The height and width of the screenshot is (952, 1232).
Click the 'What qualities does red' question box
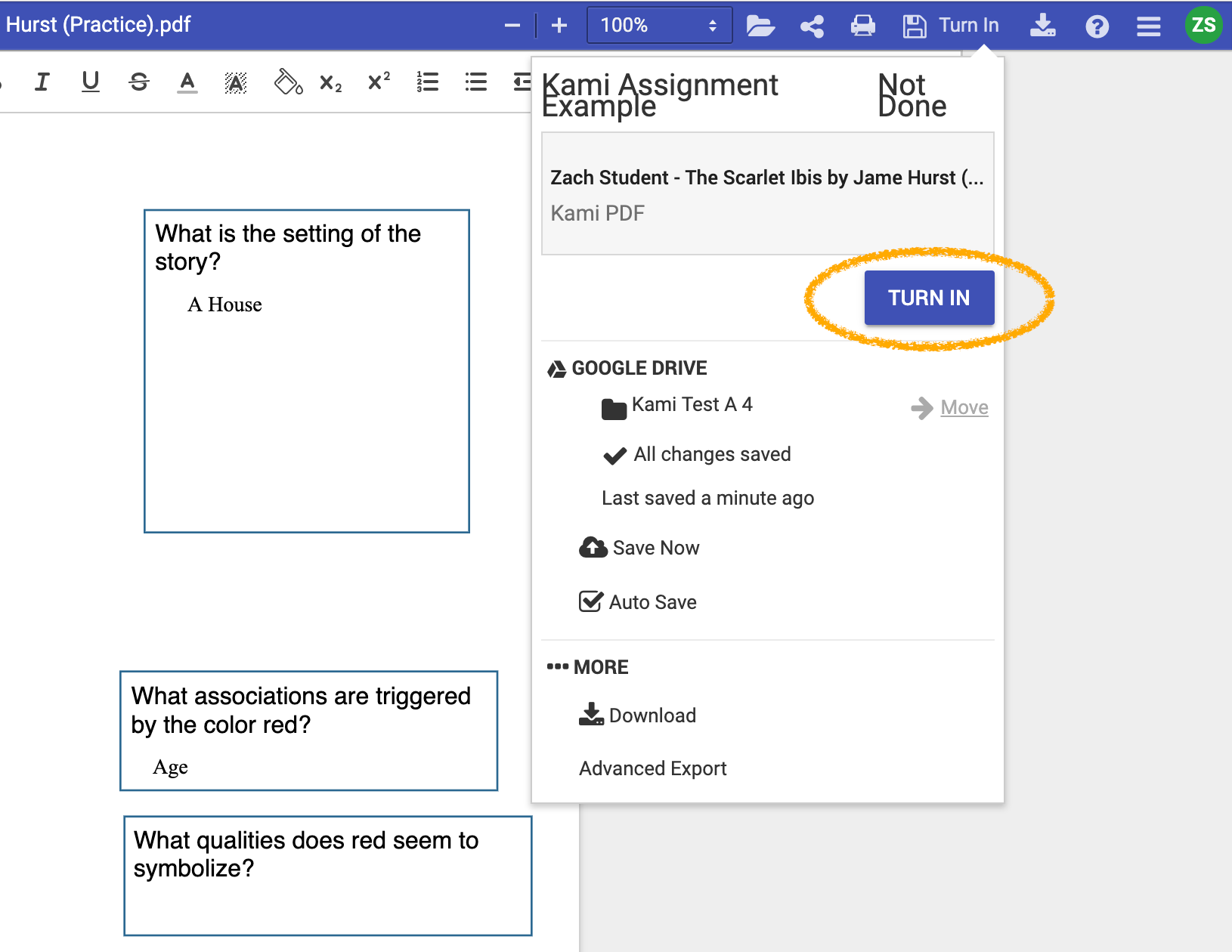coord(328,876)
